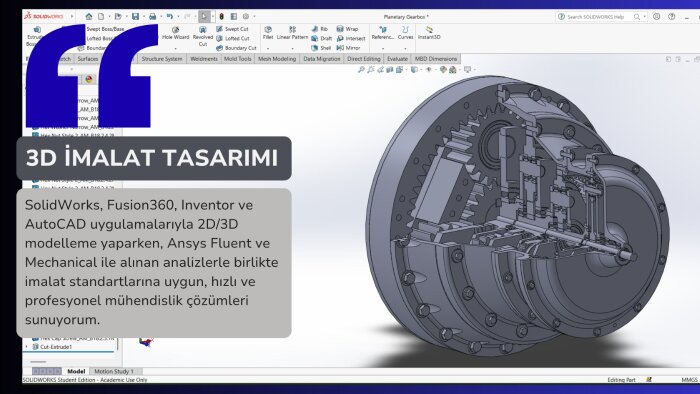This screenshot has width=700, height=394.
Task: Open the Save button dropdown arrow
Action: click(143, 17)
